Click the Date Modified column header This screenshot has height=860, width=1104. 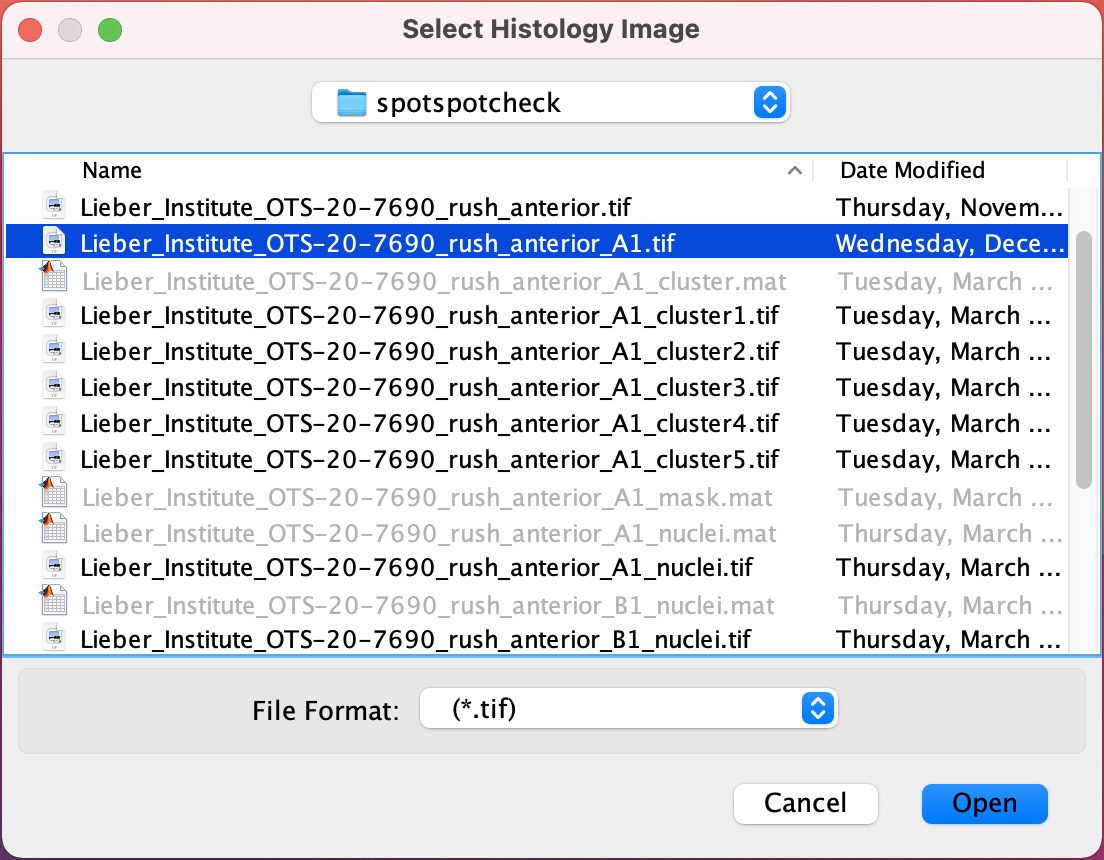(x=911, y=170)
